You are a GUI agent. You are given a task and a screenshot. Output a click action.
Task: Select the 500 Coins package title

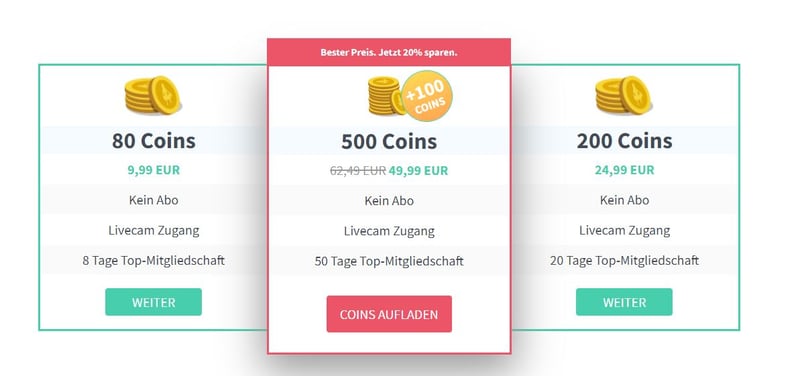389,141
